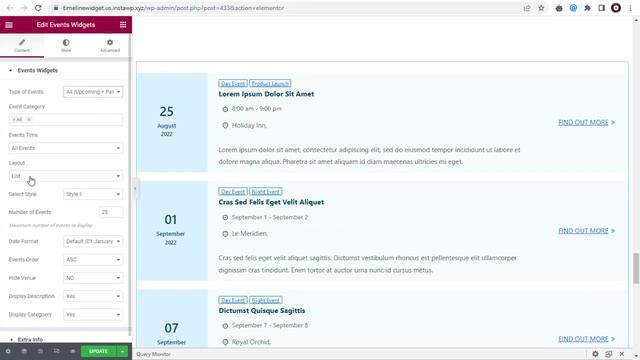640x360 pixels.
Task: Click the Number of Events field
Action: point(111,212)
